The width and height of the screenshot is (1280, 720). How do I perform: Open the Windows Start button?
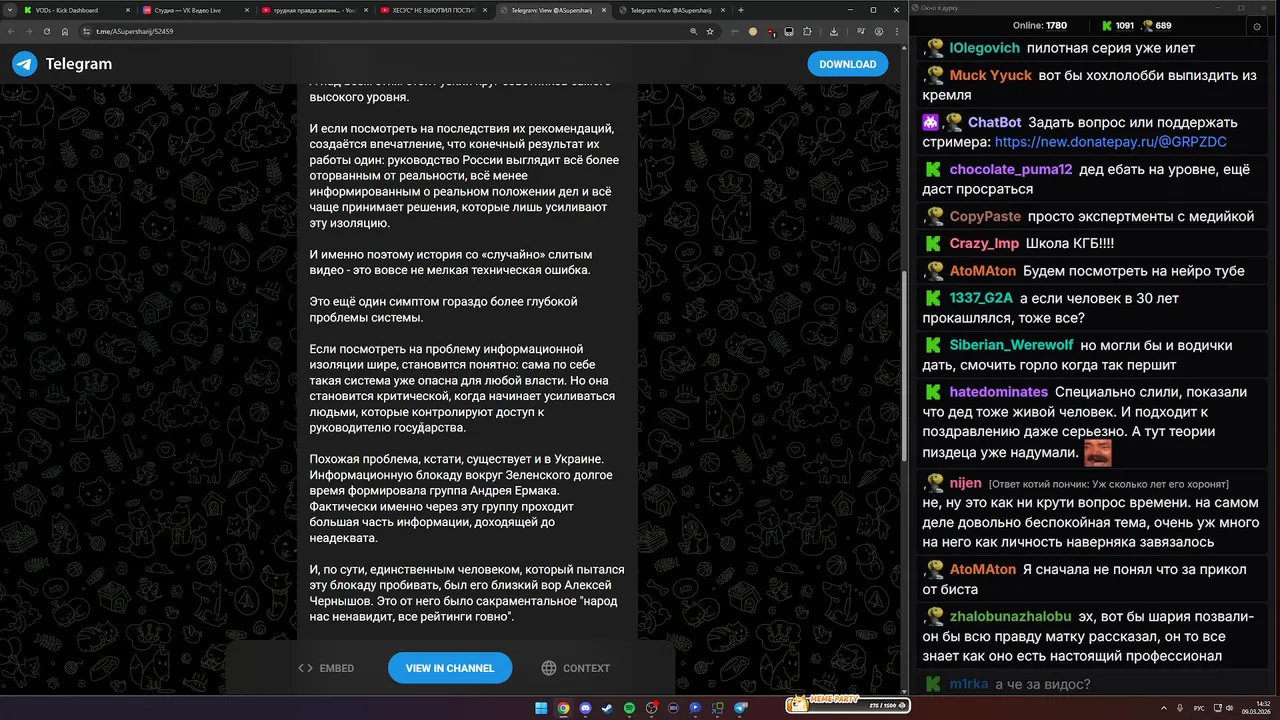541,708
